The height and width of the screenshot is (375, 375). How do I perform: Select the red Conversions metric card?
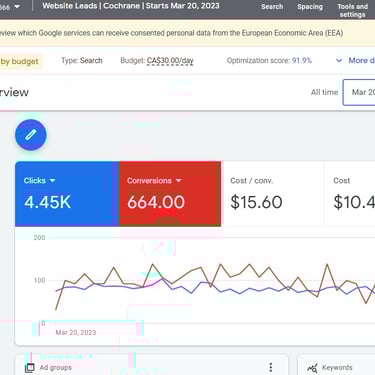click(170, 194)
